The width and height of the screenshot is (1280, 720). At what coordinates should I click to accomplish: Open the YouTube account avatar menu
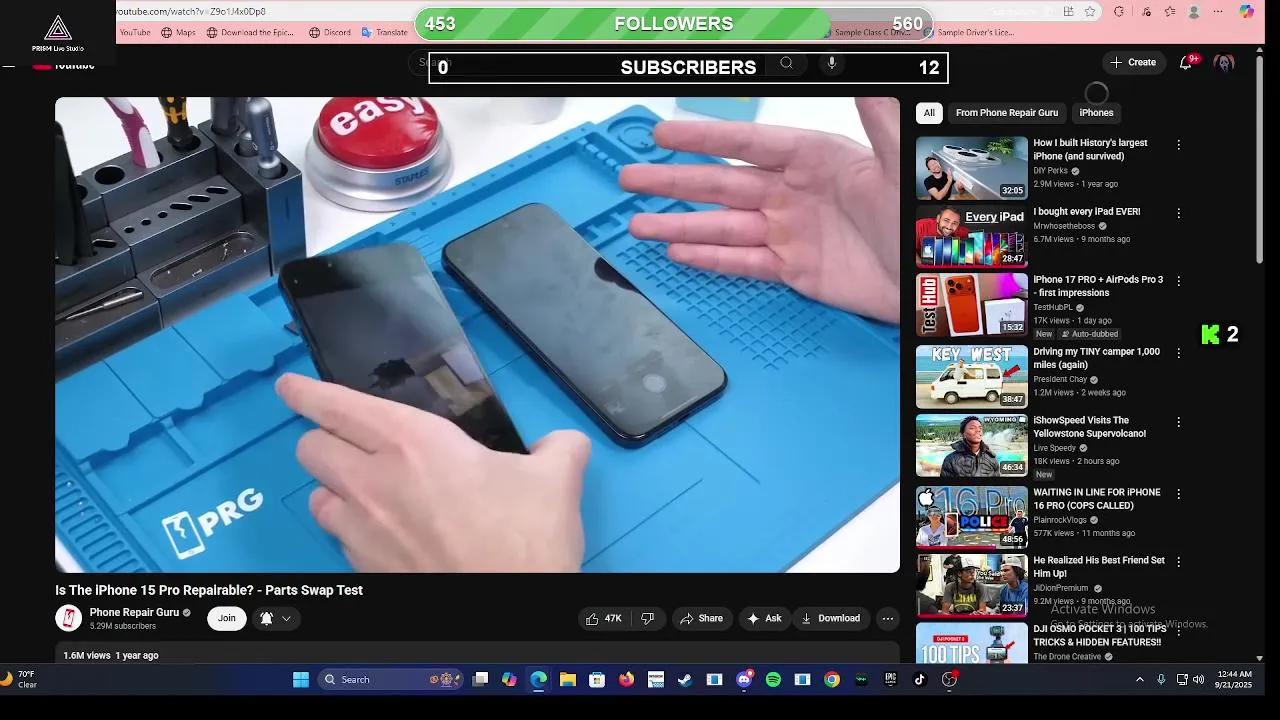point(1224,62)
